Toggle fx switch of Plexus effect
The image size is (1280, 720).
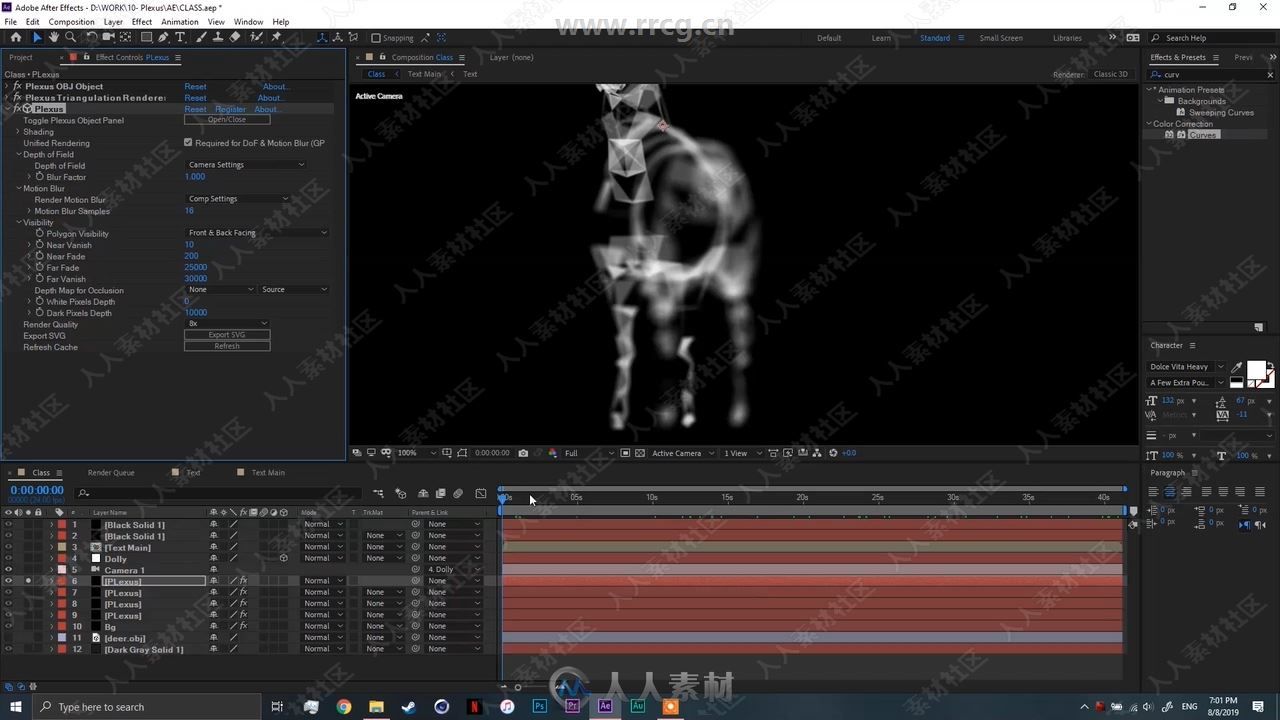click(17, 109)
